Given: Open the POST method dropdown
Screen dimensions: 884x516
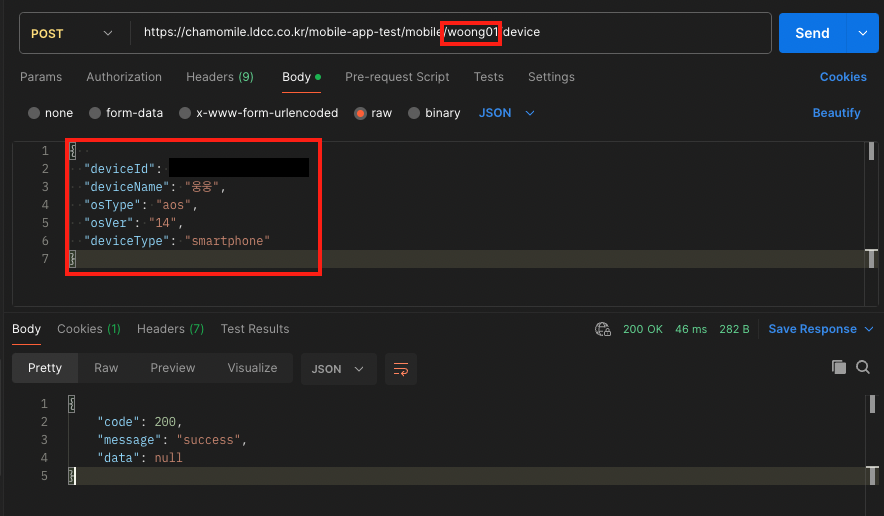Looking at the screenshot, I should [x=70, y=33].
